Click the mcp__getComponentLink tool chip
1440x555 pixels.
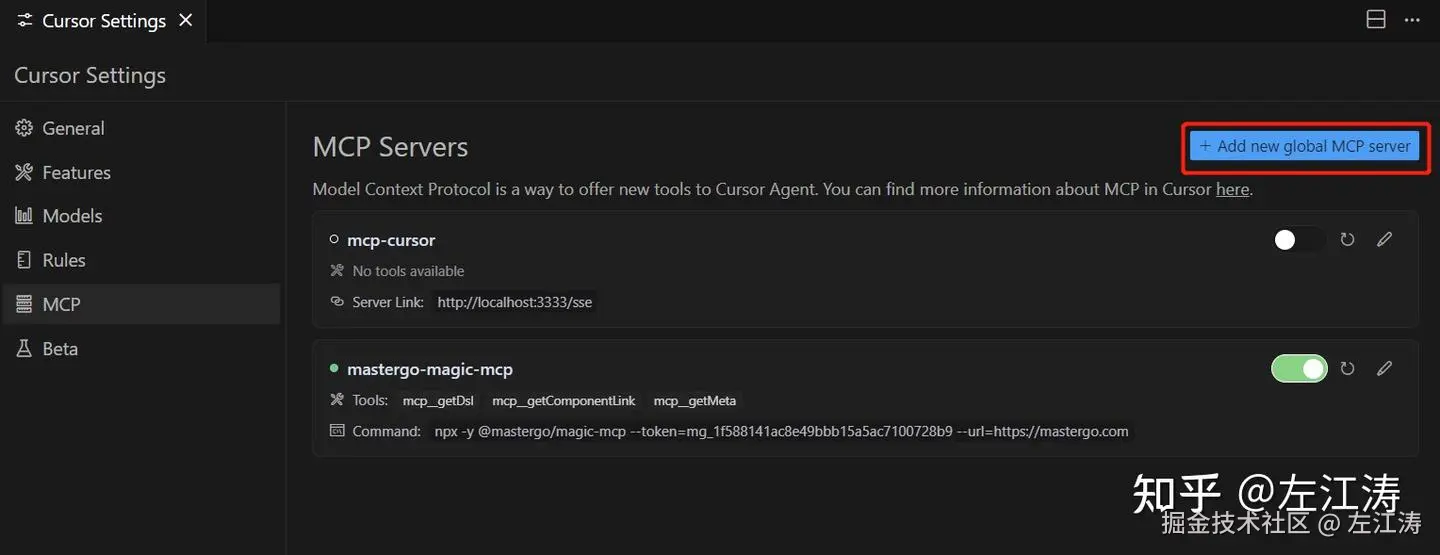coord(564,400)
